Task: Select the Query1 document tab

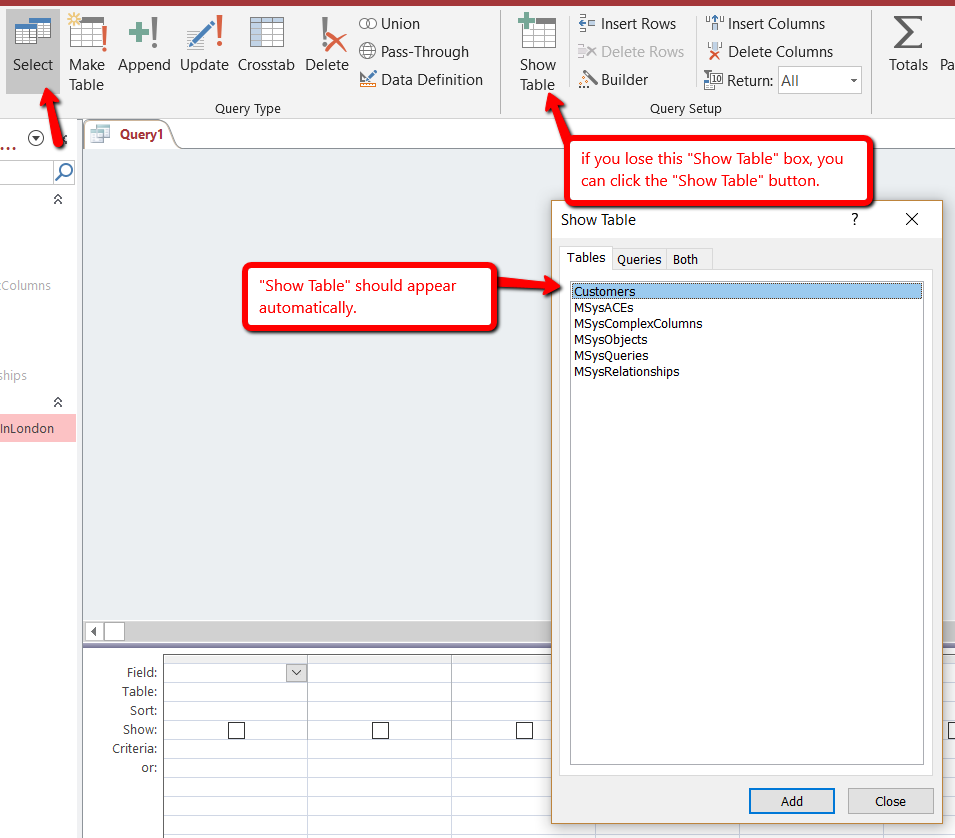Action: point(131,135)
